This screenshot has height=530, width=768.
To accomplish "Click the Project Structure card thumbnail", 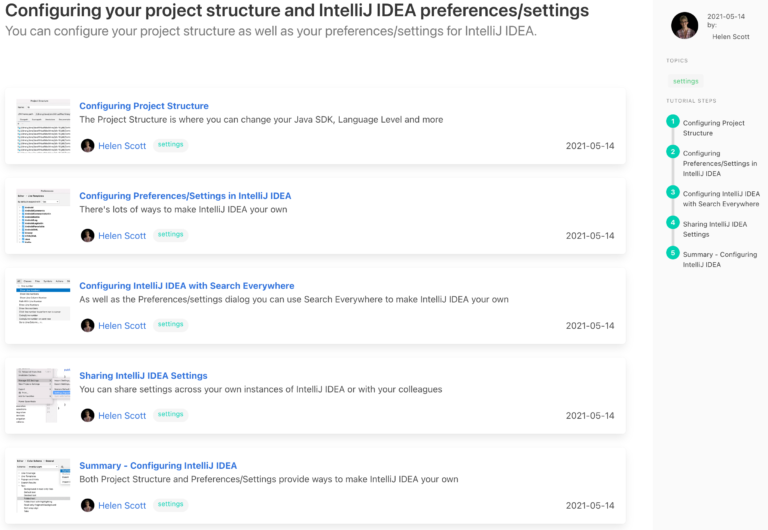I will click(43, 124).
